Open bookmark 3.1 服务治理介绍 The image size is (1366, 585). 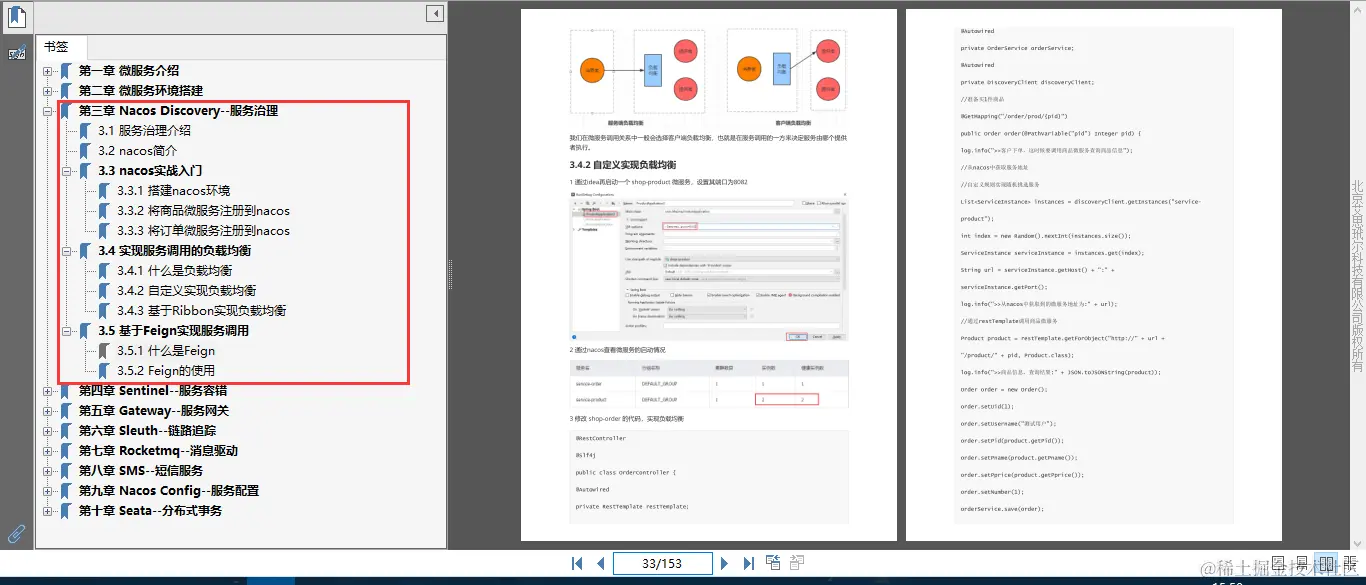coord(144,131)
